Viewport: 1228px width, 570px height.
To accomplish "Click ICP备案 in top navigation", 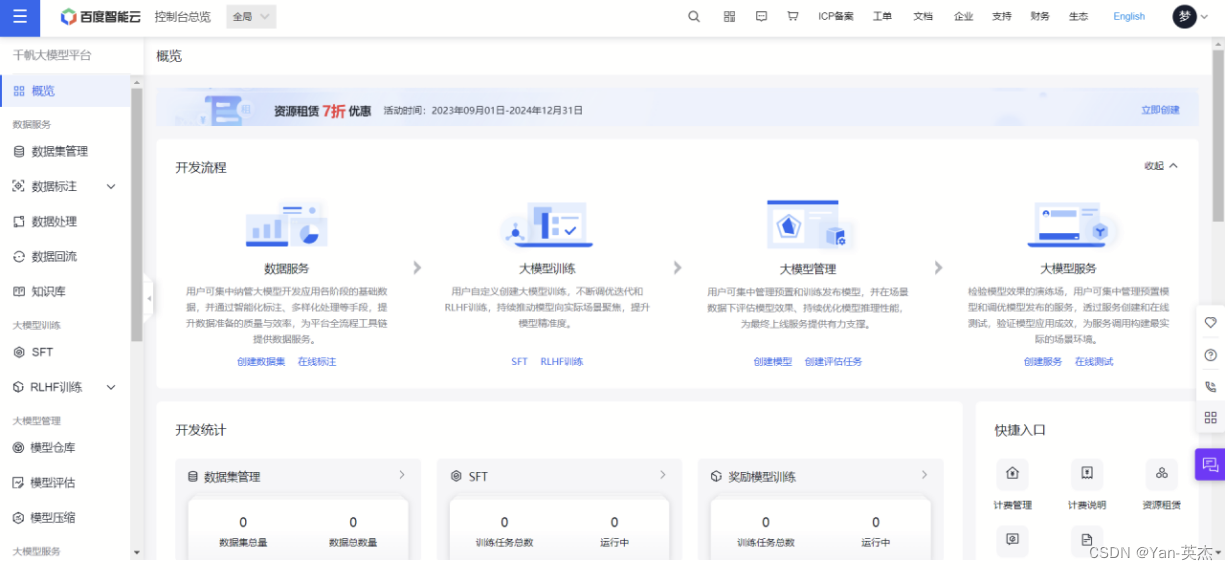I will (x=836, y=17).
